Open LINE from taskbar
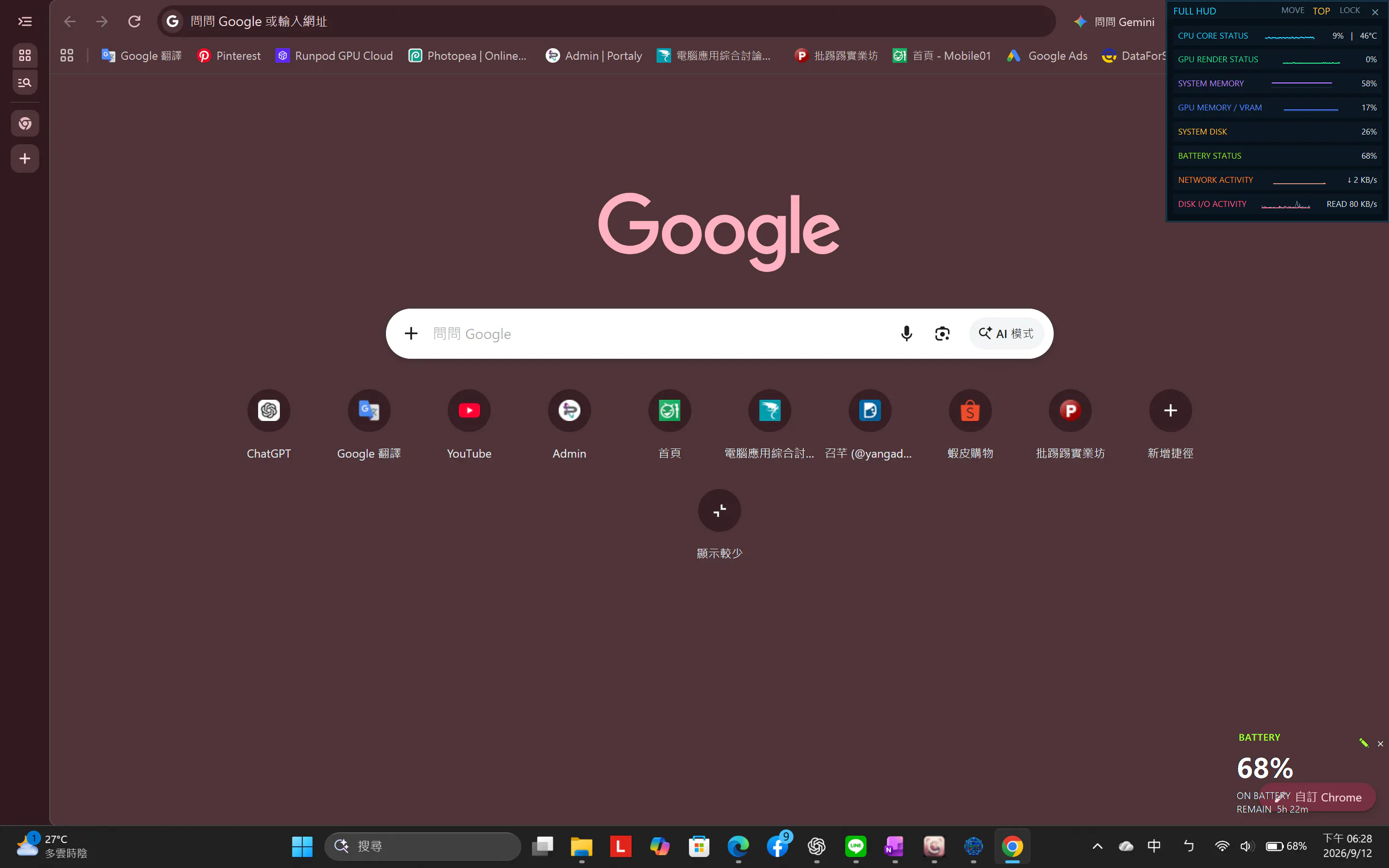 [x=855, y=846]
